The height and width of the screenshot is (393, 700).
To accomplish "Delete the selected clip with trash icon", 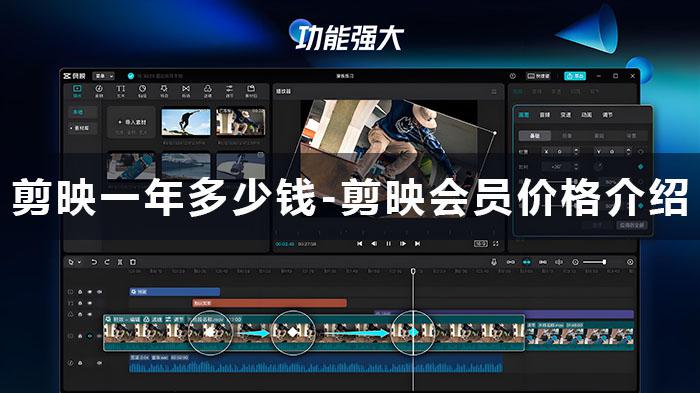I will pyautogui.click(x=133, y=262).
